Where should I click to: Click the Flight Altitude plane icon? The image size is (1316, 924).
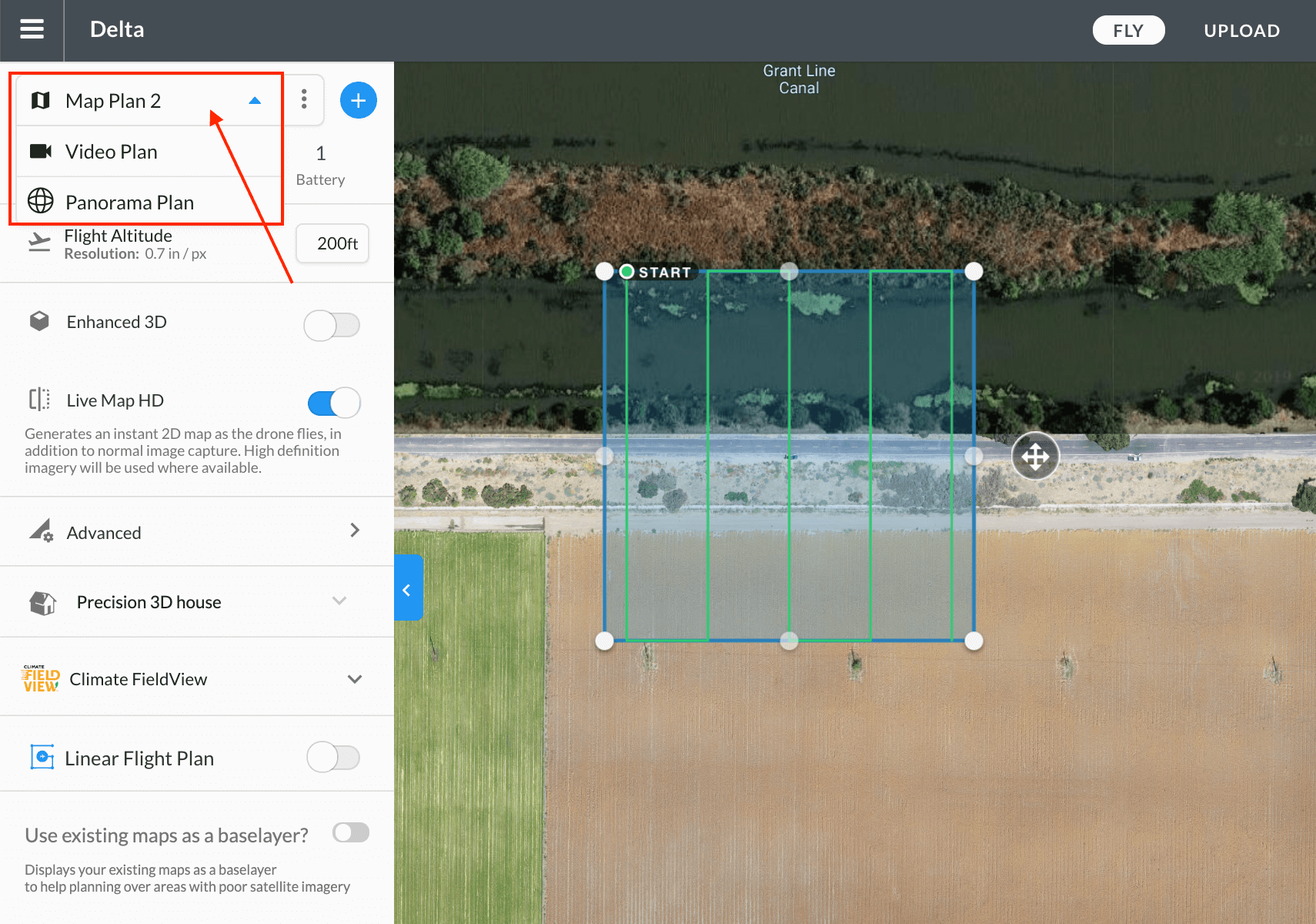point(39,242)
